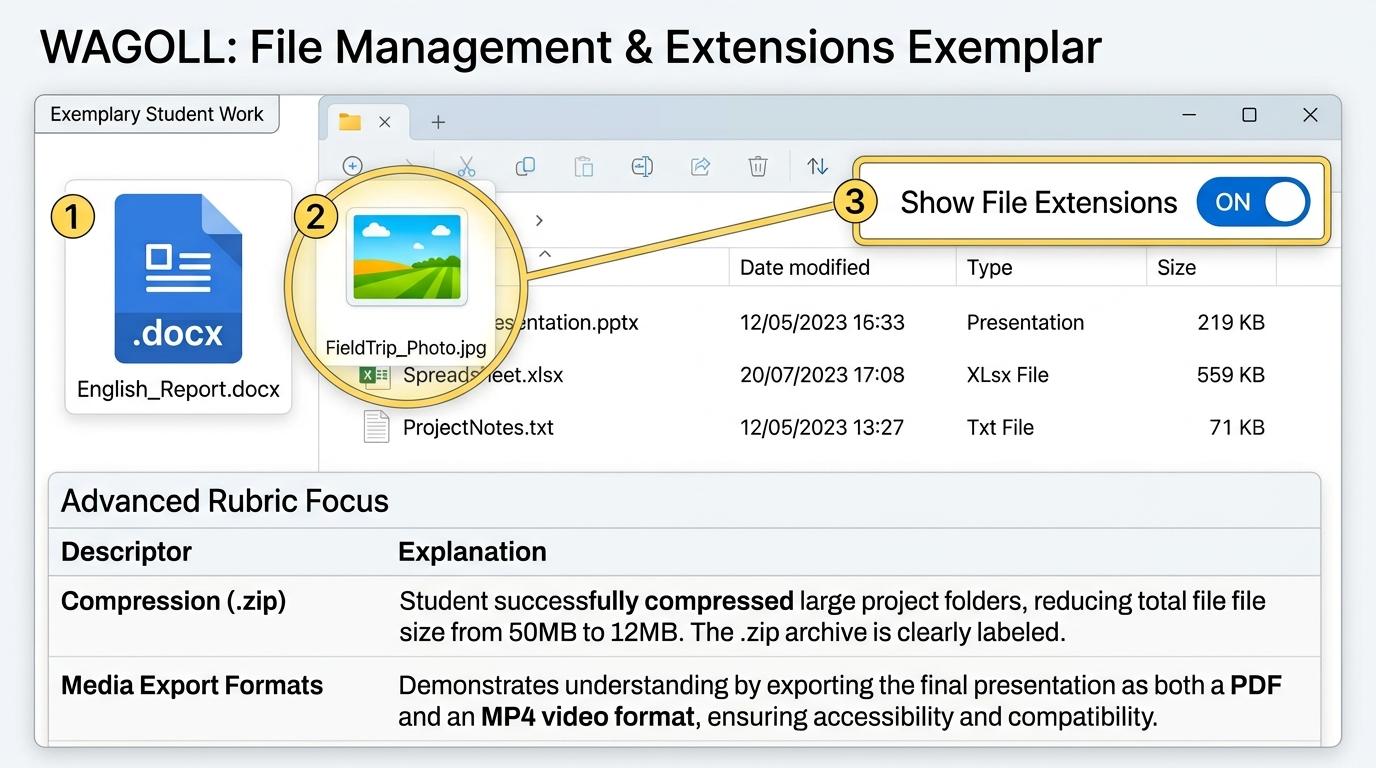The height and width of the screenshot is (768, 1376).
Task: Click the Size column header
Action: [1176, 267]
